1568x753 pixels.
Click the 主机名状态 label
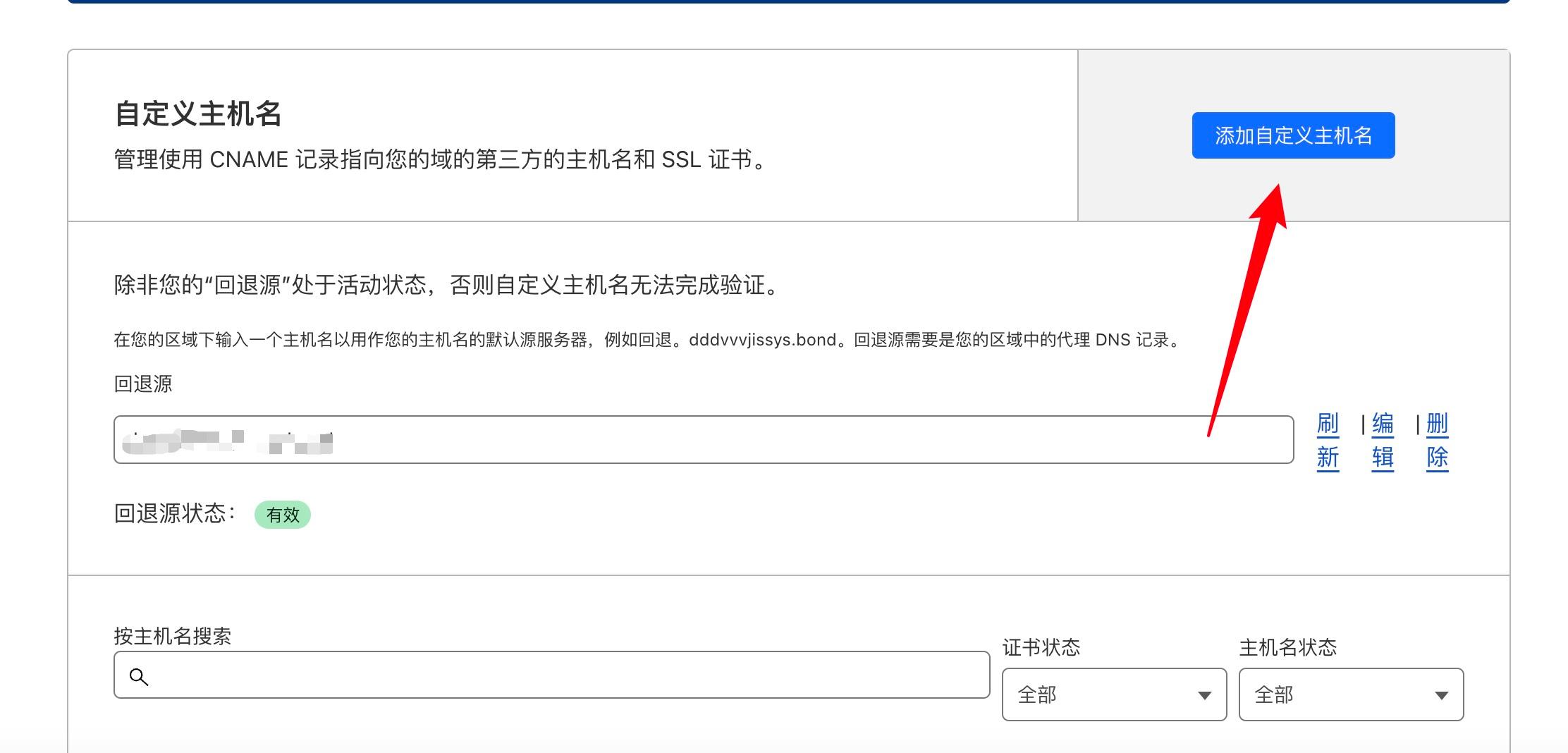(1288, 647)
